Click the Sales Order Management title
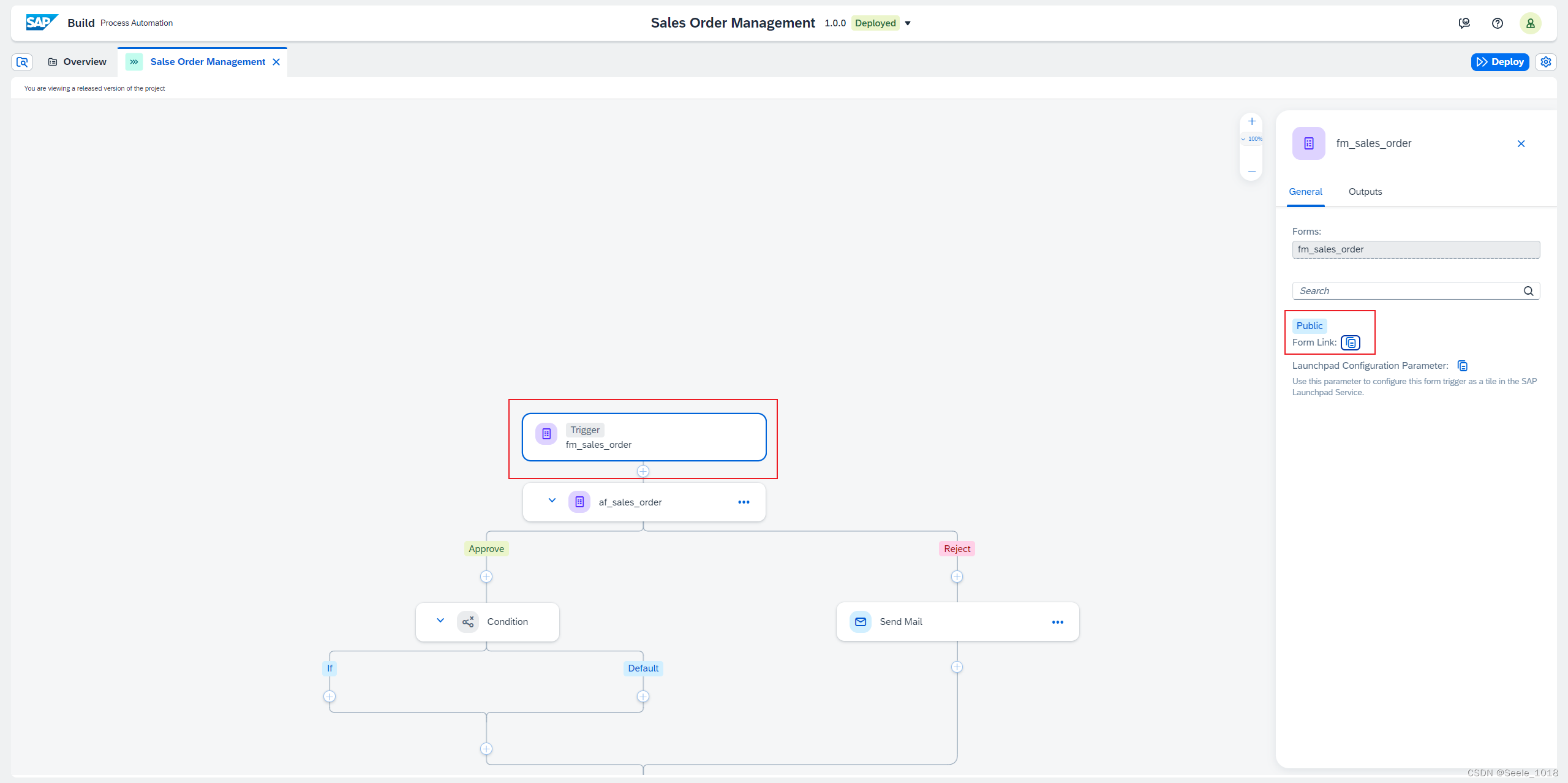The image size is (1568, 783). coord(733,23)
